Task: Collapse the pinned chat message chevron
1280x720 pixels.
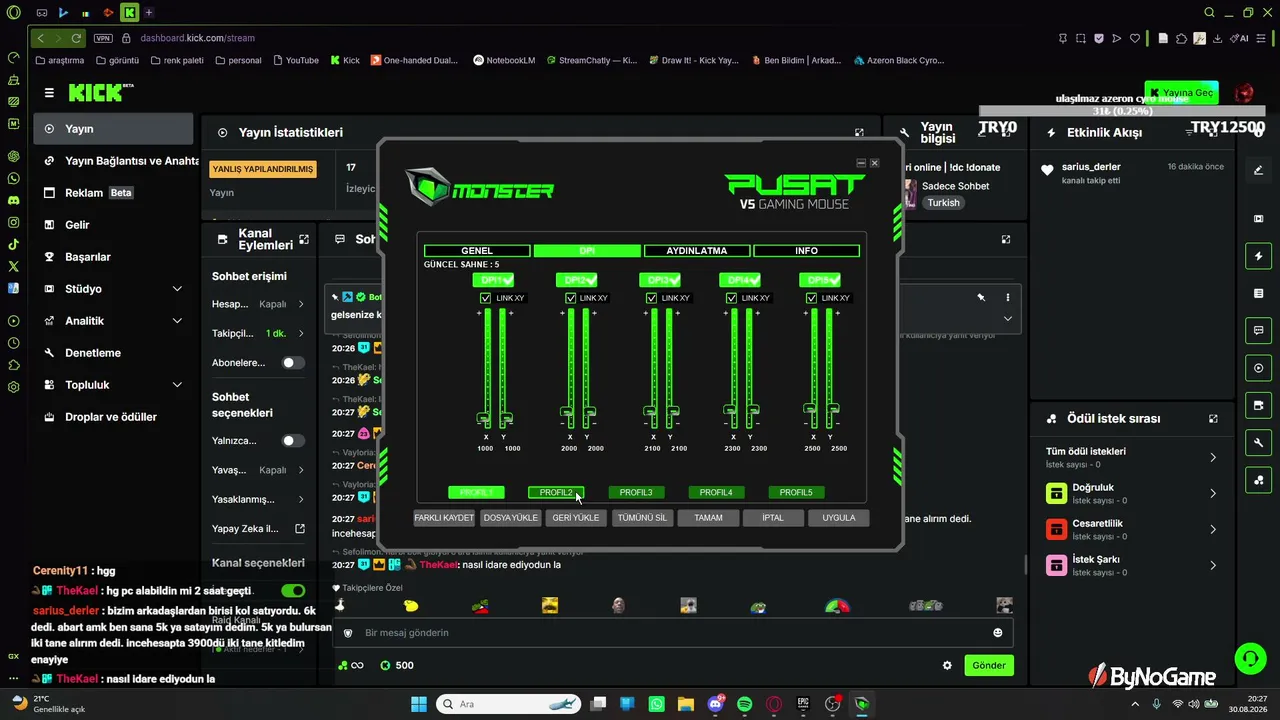Action: pos(1007,319)
